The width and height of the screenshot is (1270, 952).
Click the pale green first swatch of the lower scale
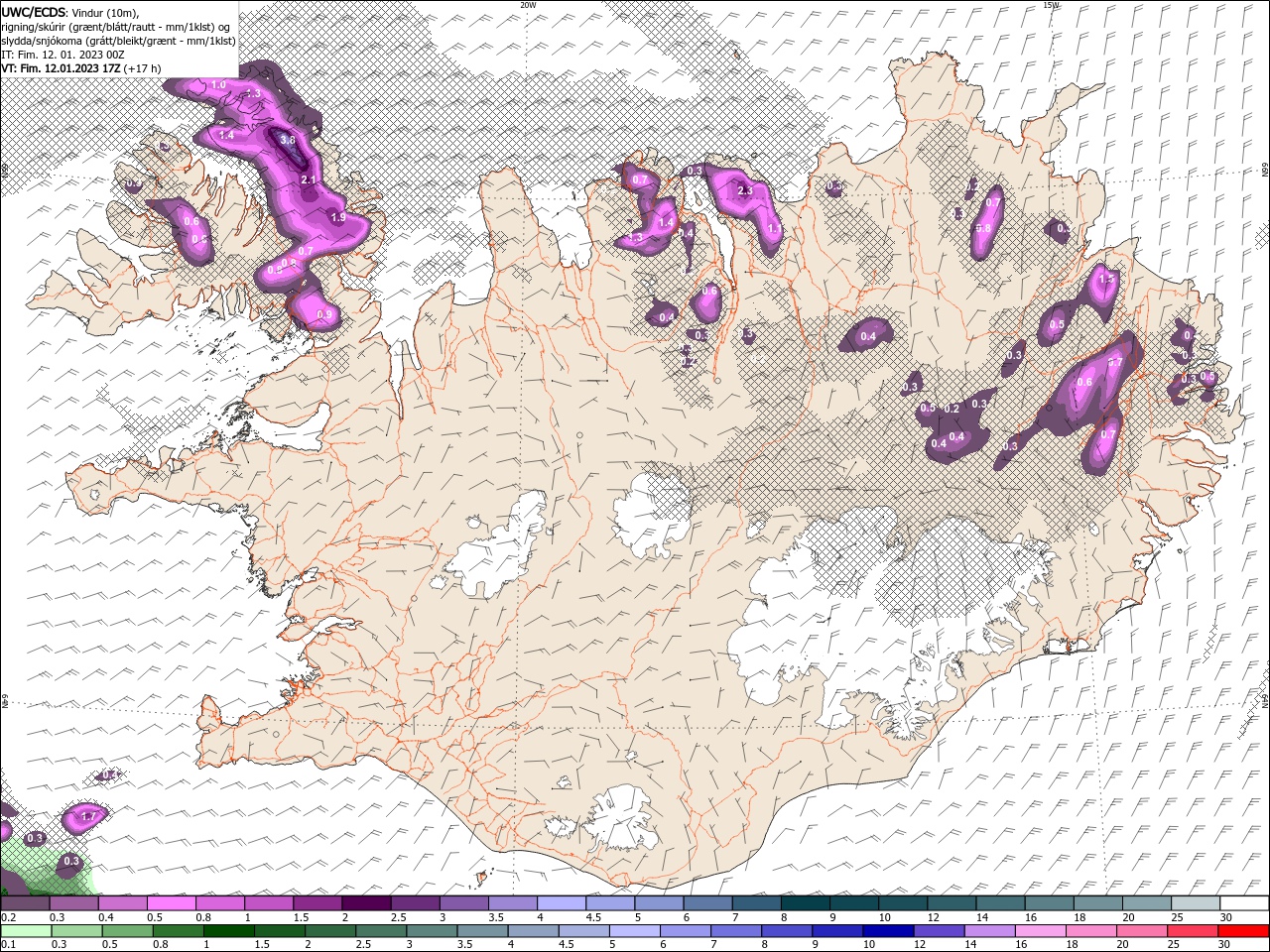tap(25, 931)
